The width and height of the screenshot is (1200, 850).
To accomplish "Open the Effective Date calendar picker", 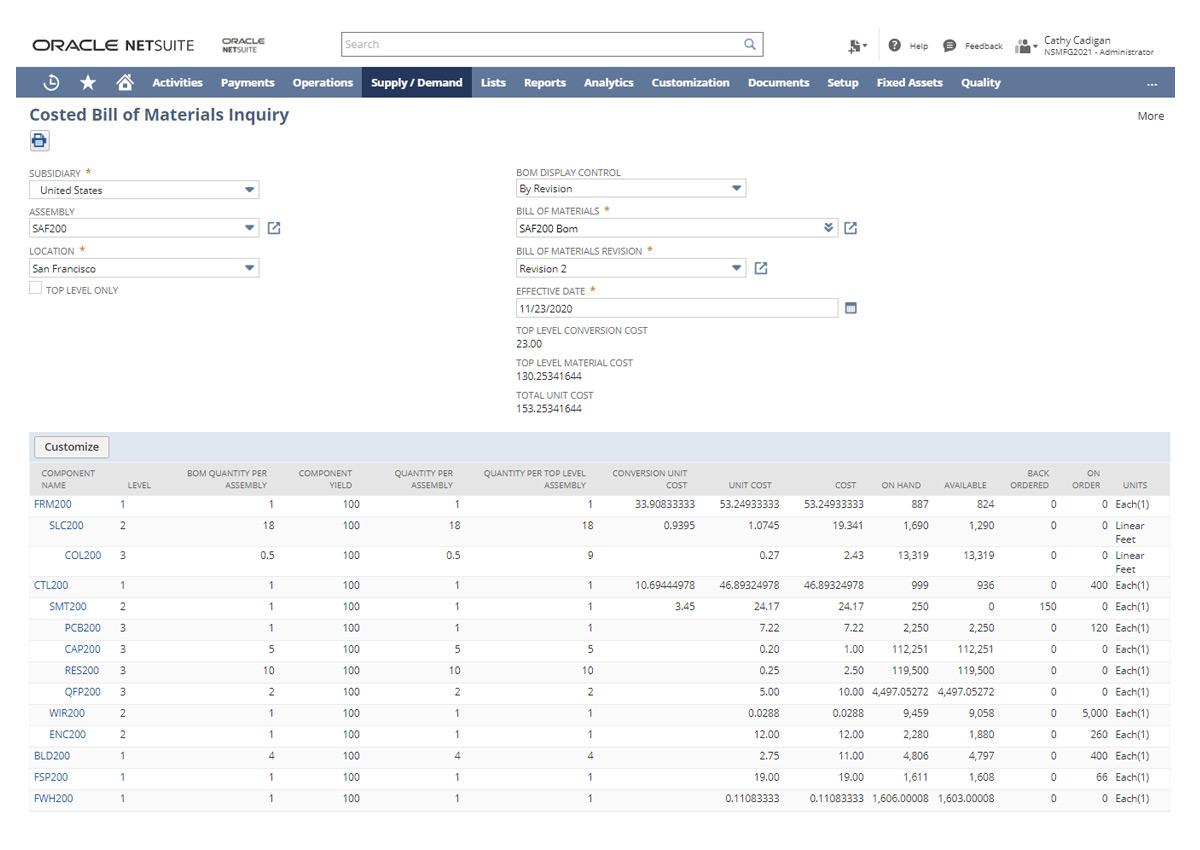I will pos(851,308).
